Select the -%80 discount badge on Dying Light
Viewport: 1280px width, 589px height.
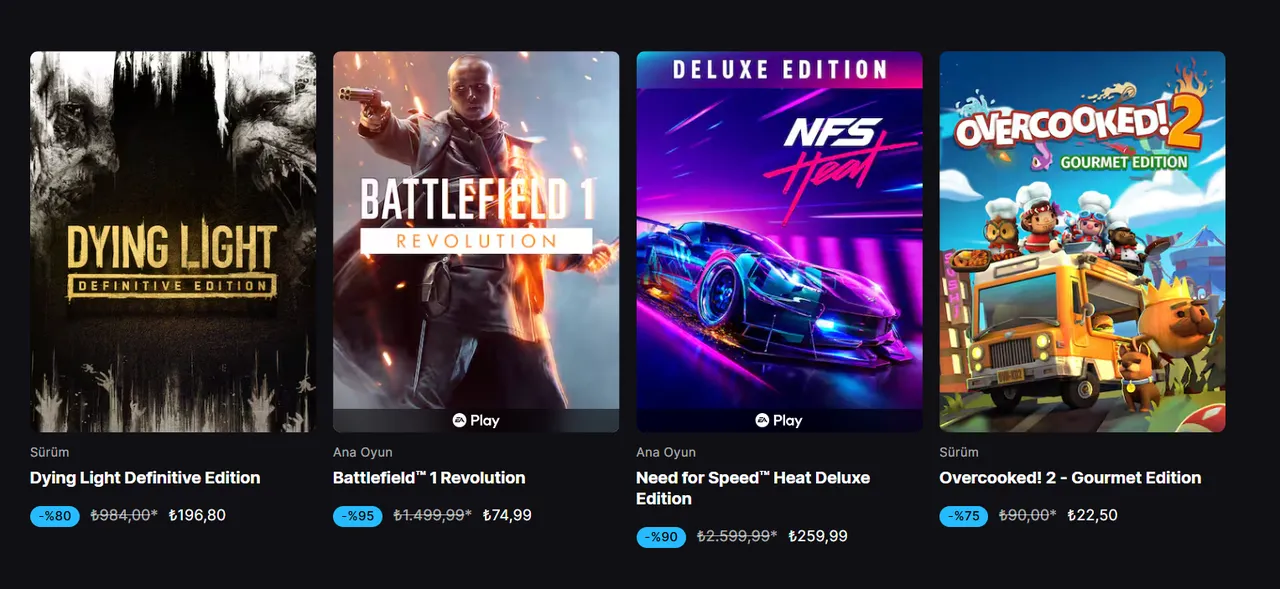pyautogui.click(x=55, y=516)
